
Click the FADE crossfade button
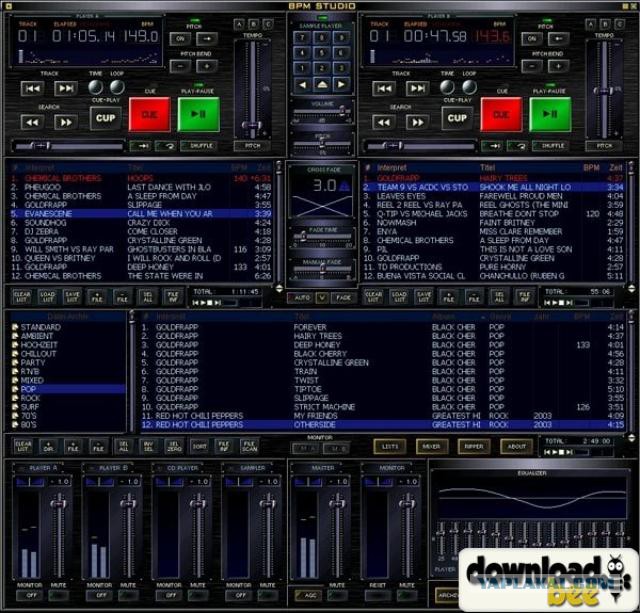[x=343, y=298]
